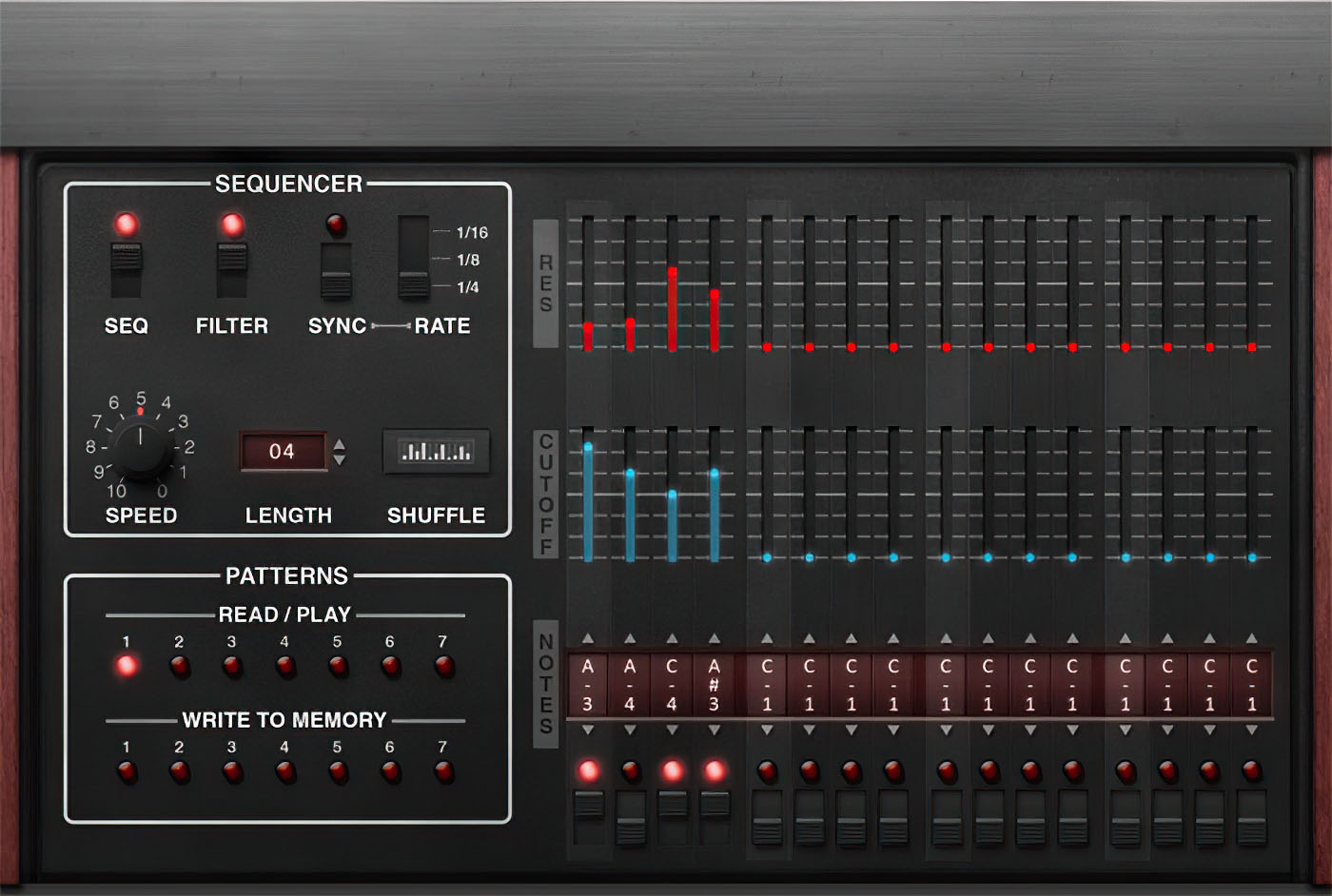
Task: Toggle the SYNC switch
Action: coord(336,271)
